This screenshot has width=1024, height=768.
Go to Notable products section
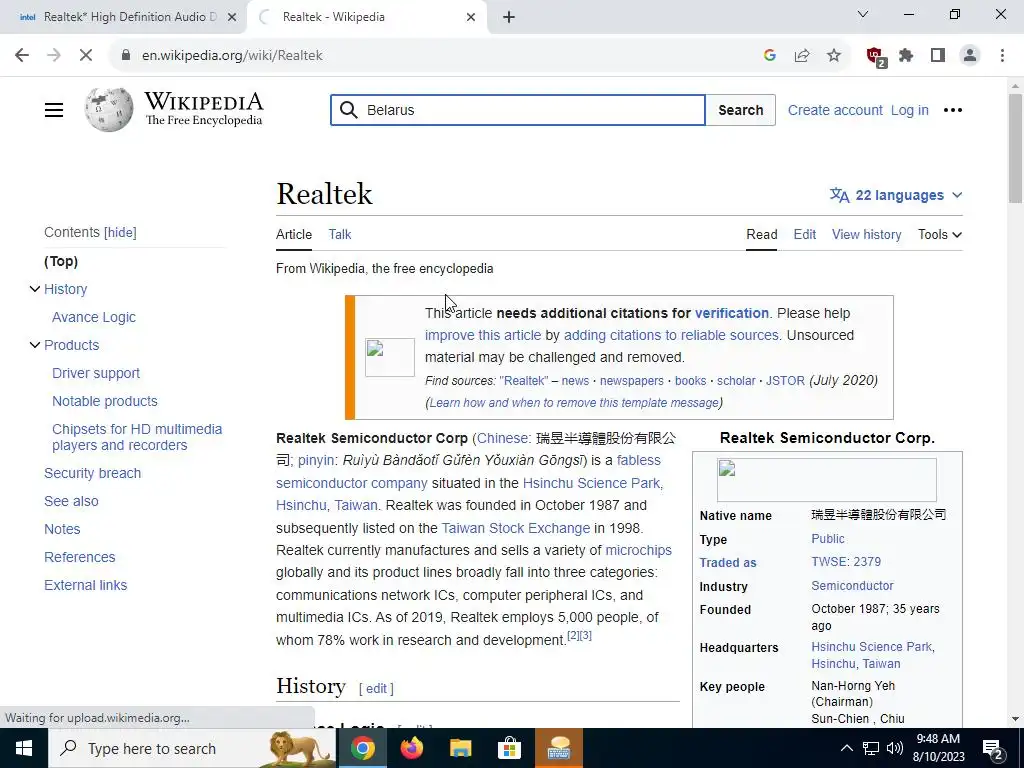(x=104, y=402)
